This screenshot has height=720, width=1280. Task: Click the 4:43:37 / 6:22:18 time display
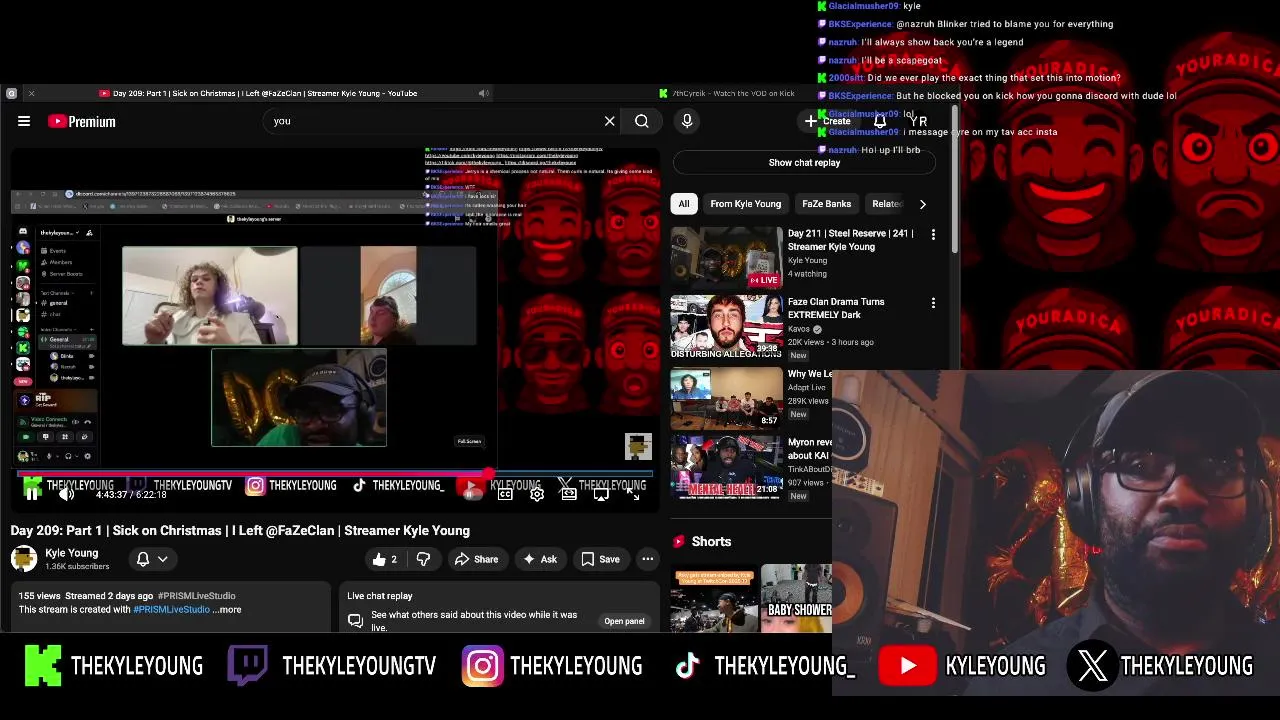pos(131,495)
